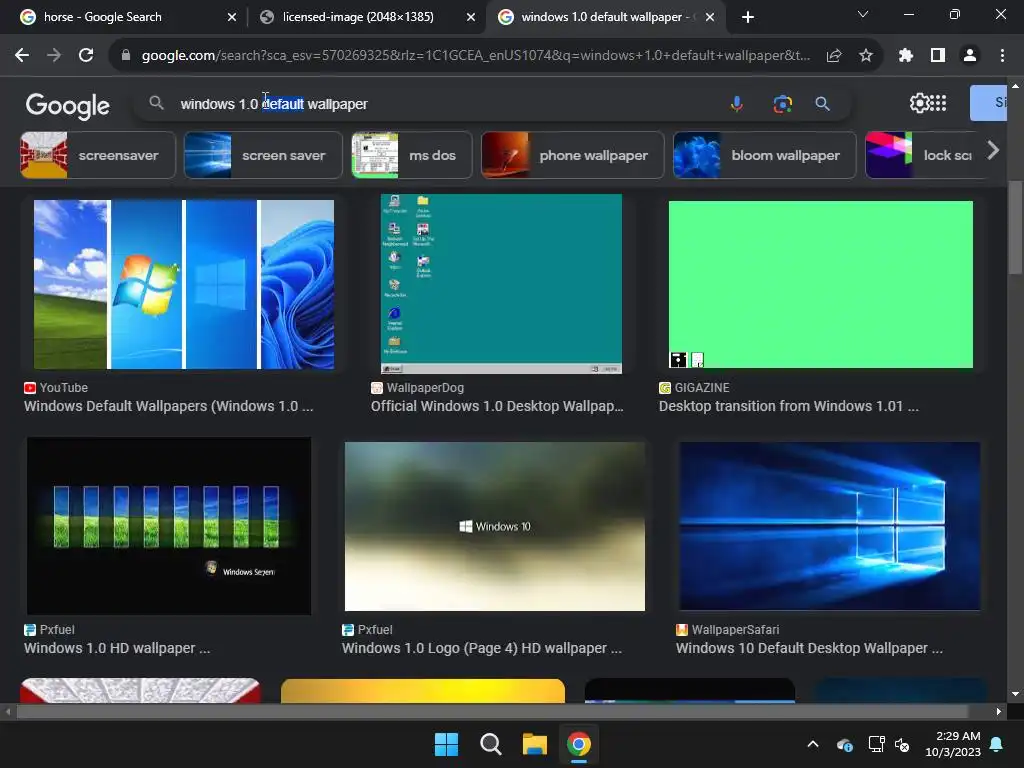Open the Windows 1.0 HD wallpaper link
The image size is (1024, 768).
[117, 648]
